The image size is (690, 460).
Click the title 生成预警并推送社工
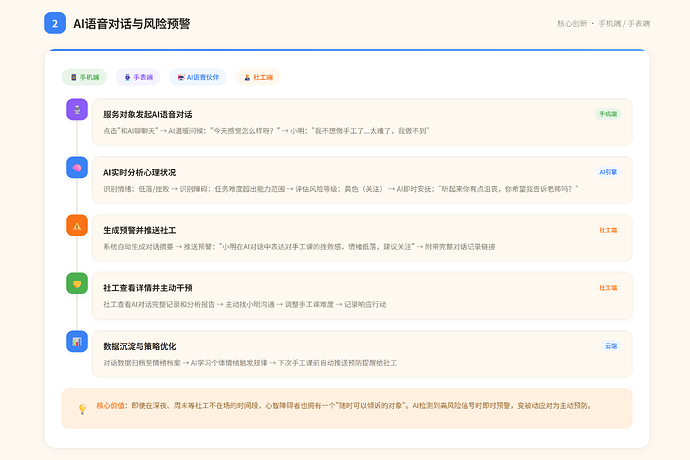139,231
